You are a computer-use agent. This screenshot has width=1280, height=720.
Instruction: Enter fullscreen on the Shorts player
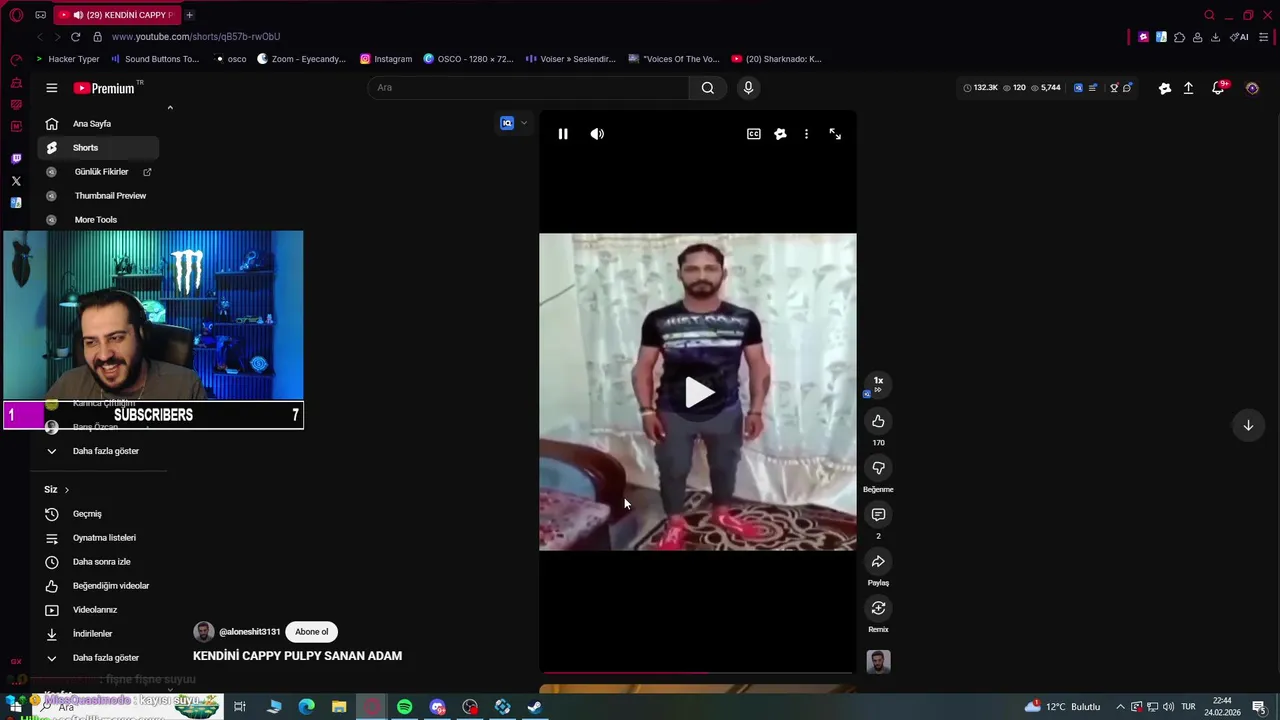click(x=835, y=134)
